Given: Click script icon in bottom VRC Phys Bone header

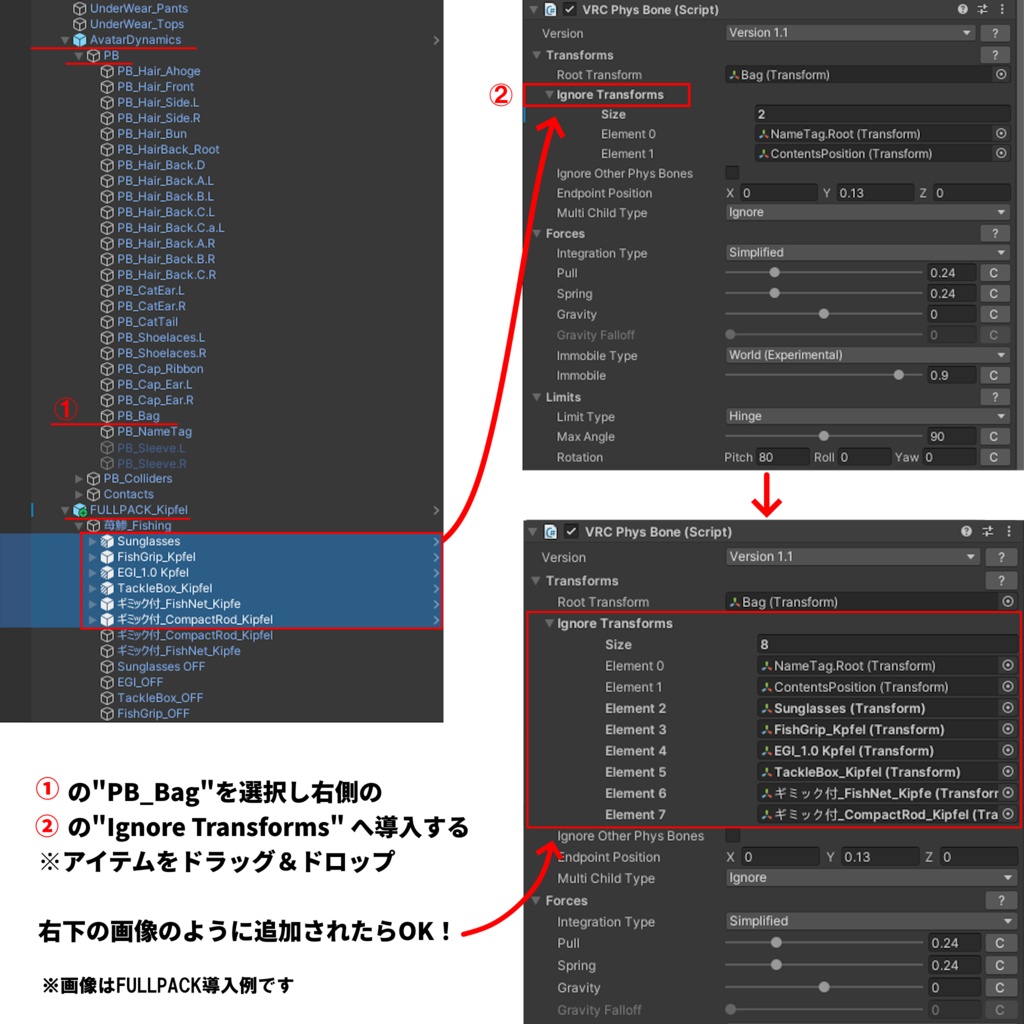Looking at the screenshot, I should click(551, 531).
